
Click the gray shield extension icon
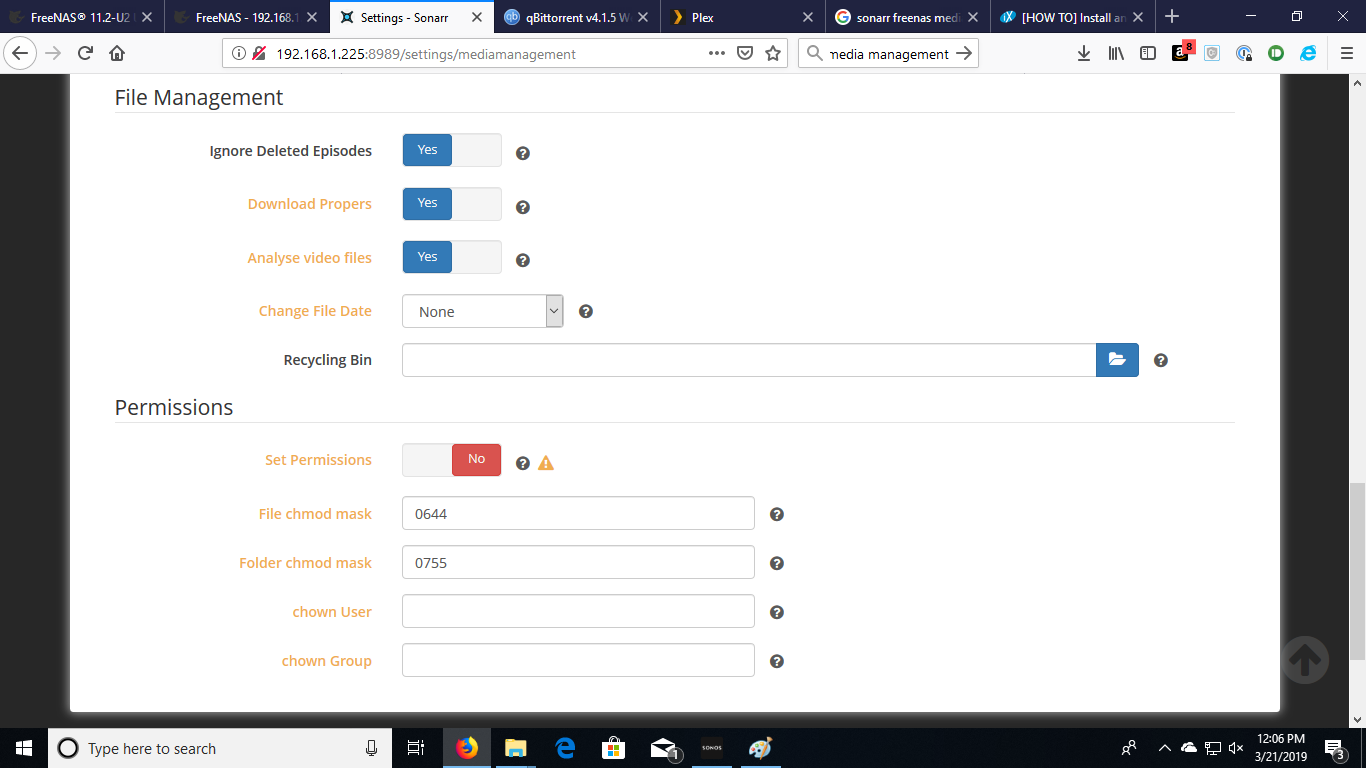tap(1212, 54)
